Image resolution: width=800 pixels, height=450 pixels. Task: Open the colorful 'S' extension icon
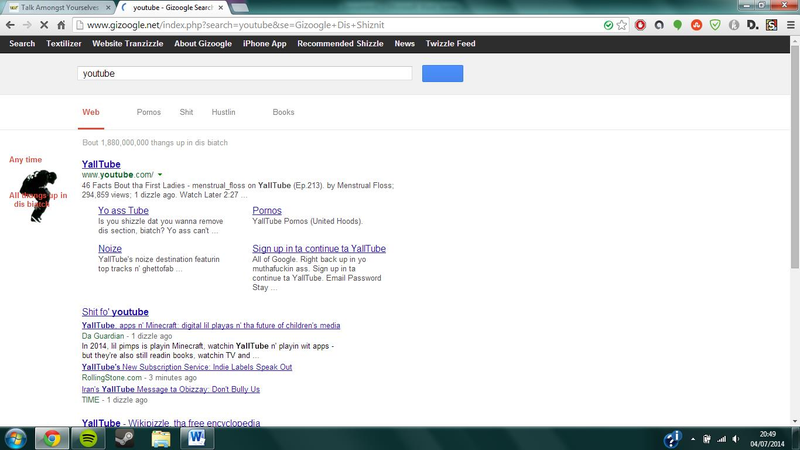[771, 25]
